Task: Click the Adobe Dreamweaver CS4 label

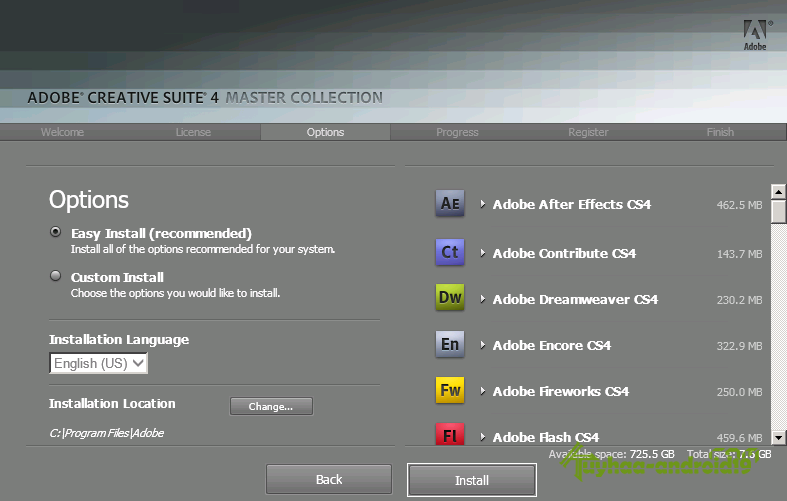Action: [575, 299]
